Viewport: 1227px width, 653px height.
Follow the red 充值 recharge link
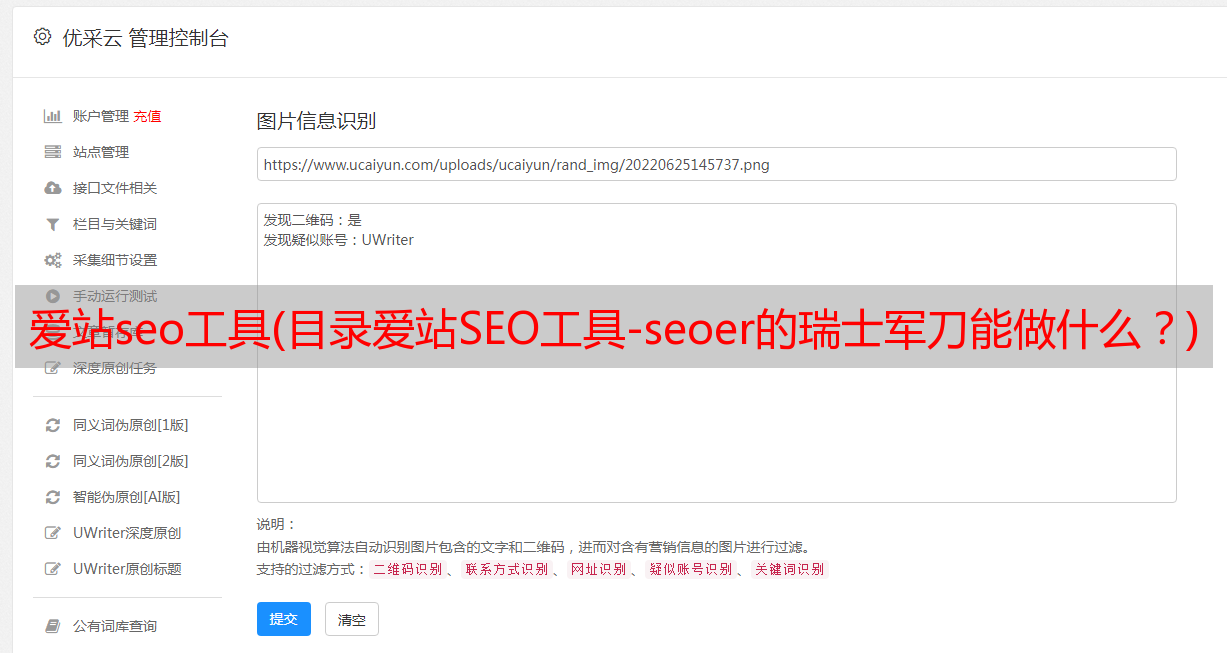pyautogui.click(x=147, y=116)
